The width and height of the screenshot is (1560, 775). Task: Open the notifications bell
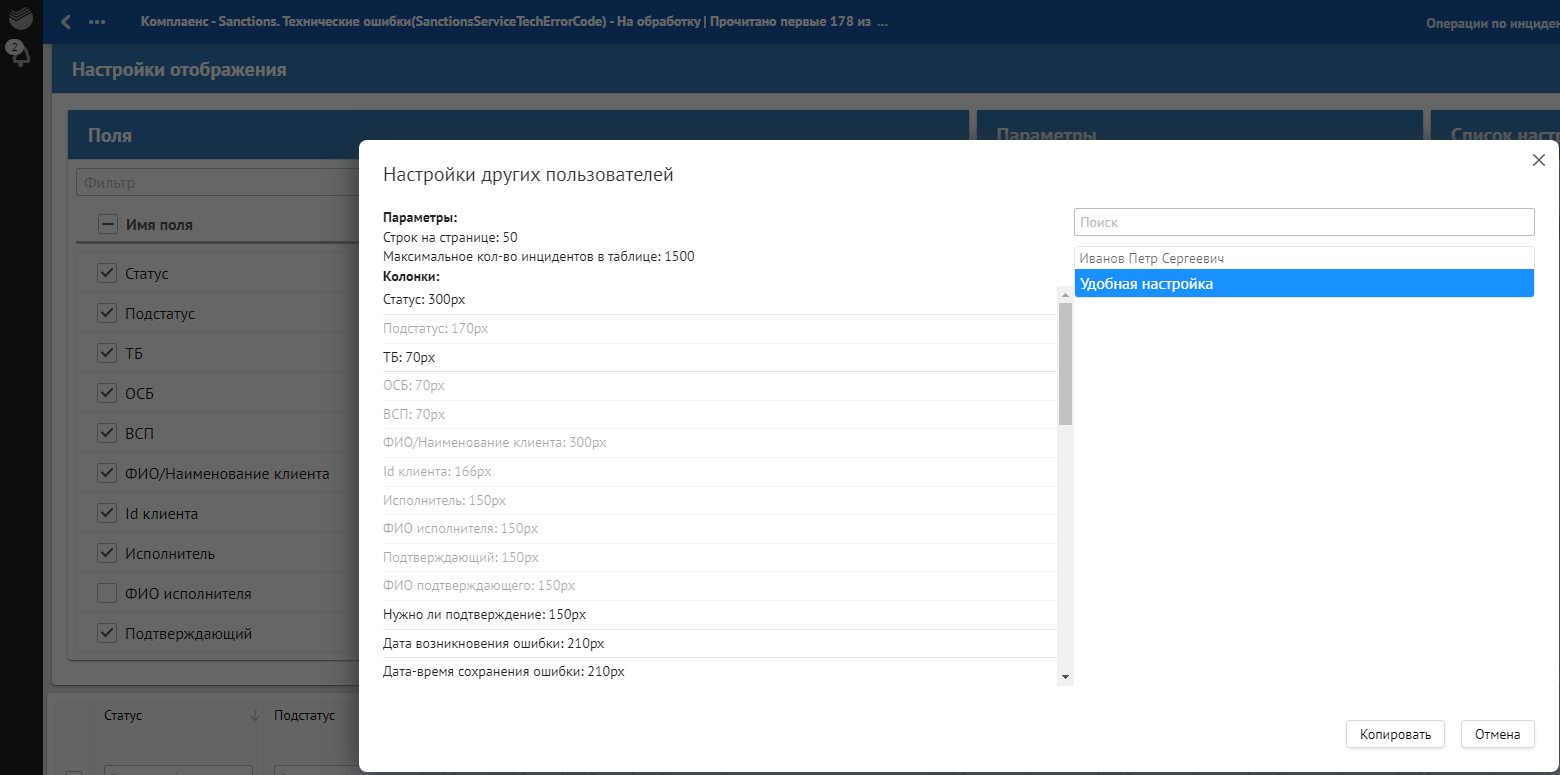18,53
